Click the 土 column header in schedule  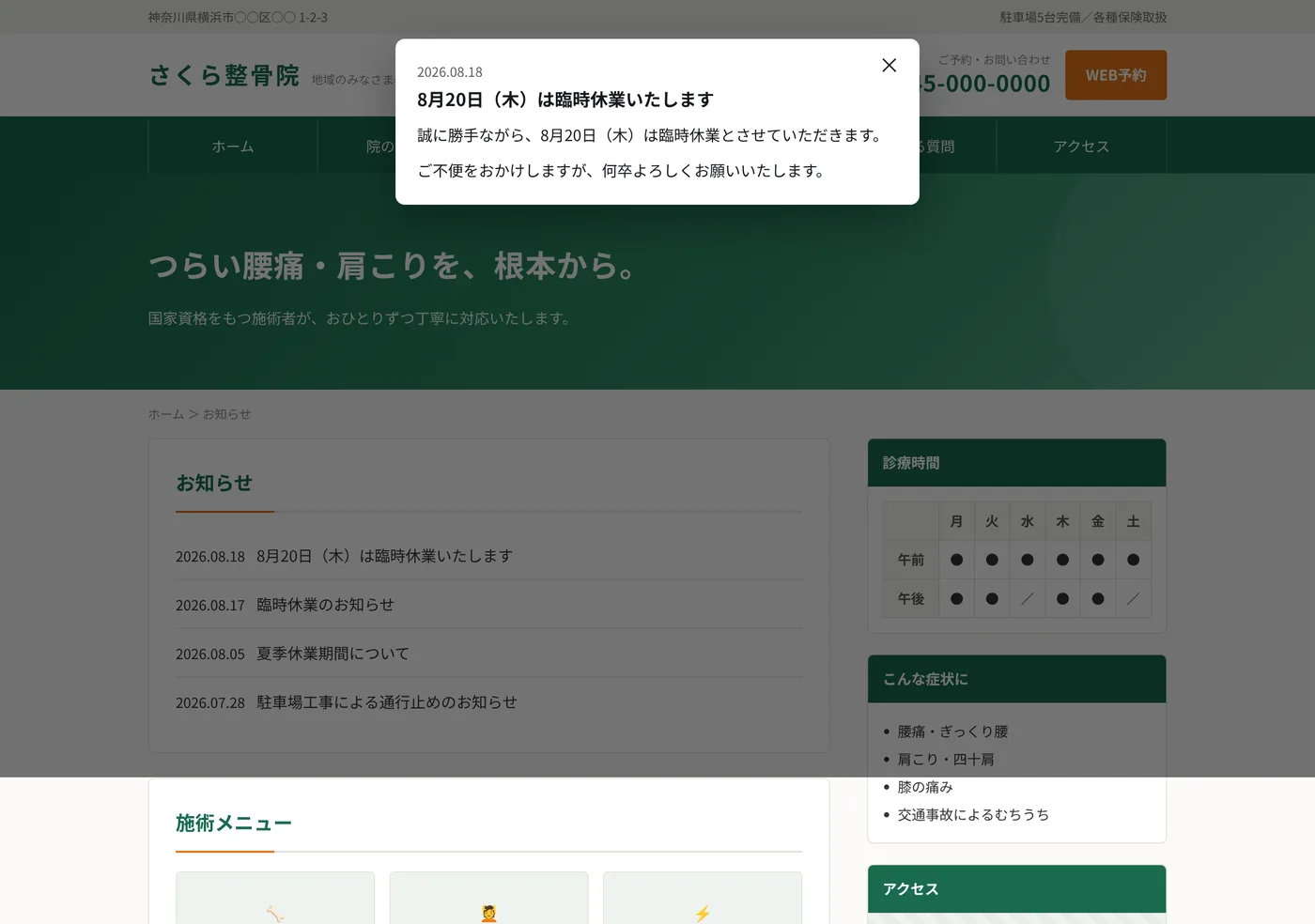pyautogui.click(x=1134, y=521)
